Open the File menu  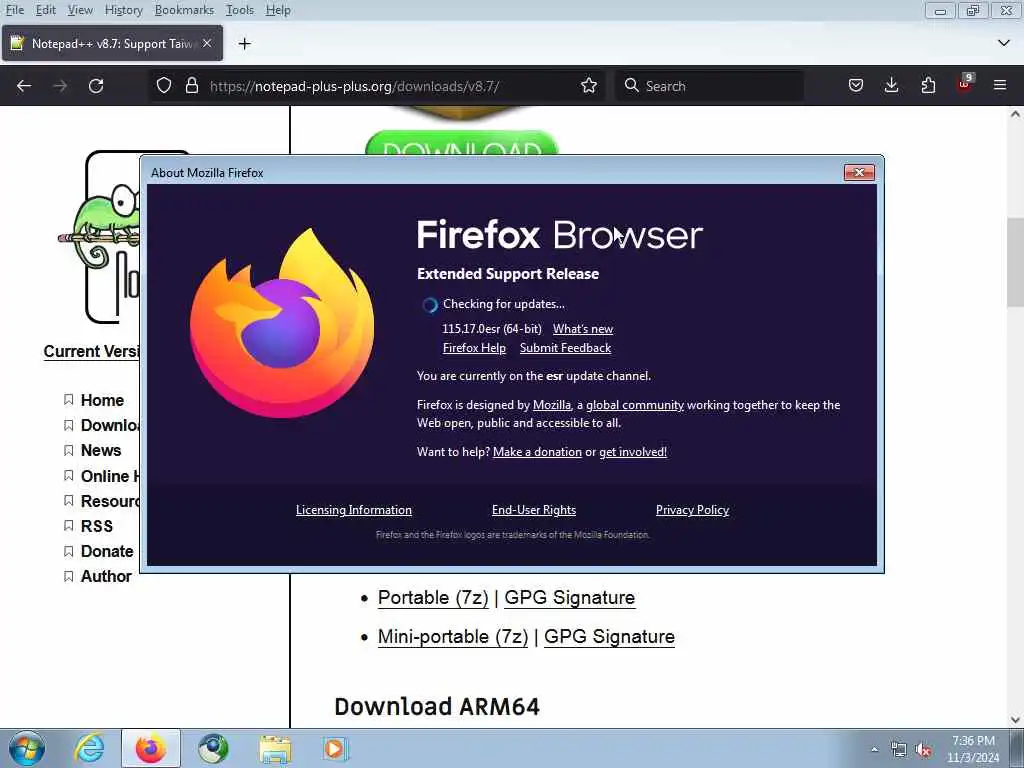click(x=14, y=10)
